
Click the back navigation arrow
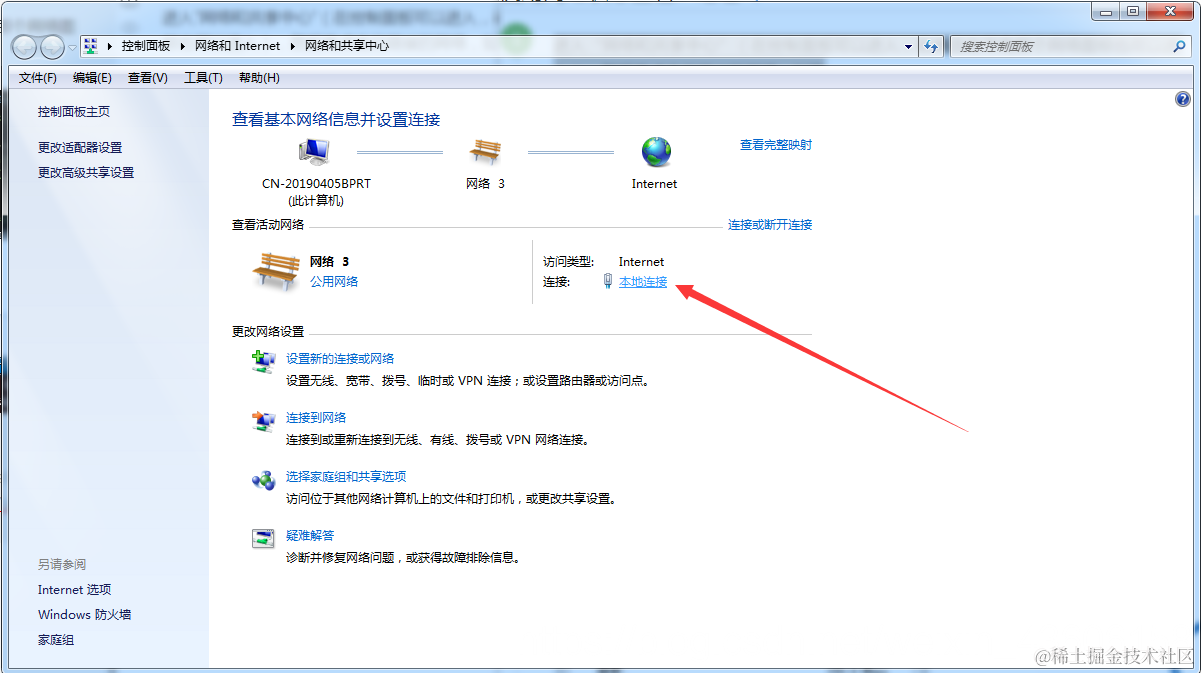pyautogui.click(x=22, y=46)
